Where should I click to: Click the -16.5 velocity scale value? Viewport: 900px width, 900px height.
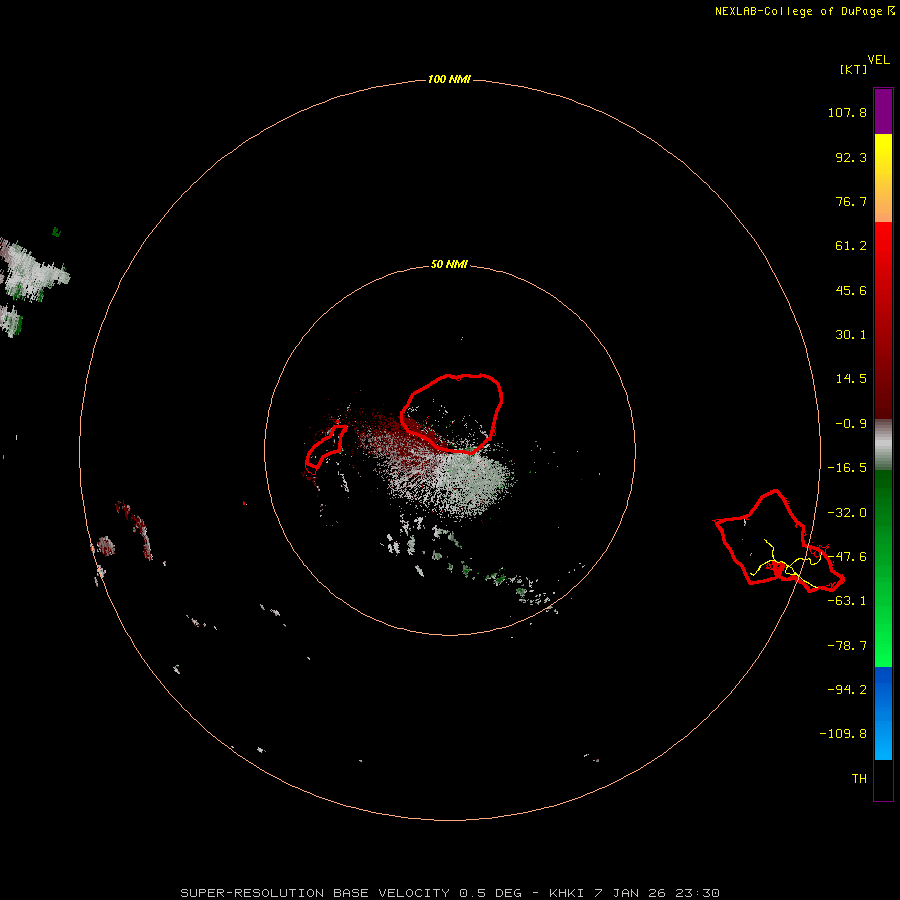click(847, 468)
